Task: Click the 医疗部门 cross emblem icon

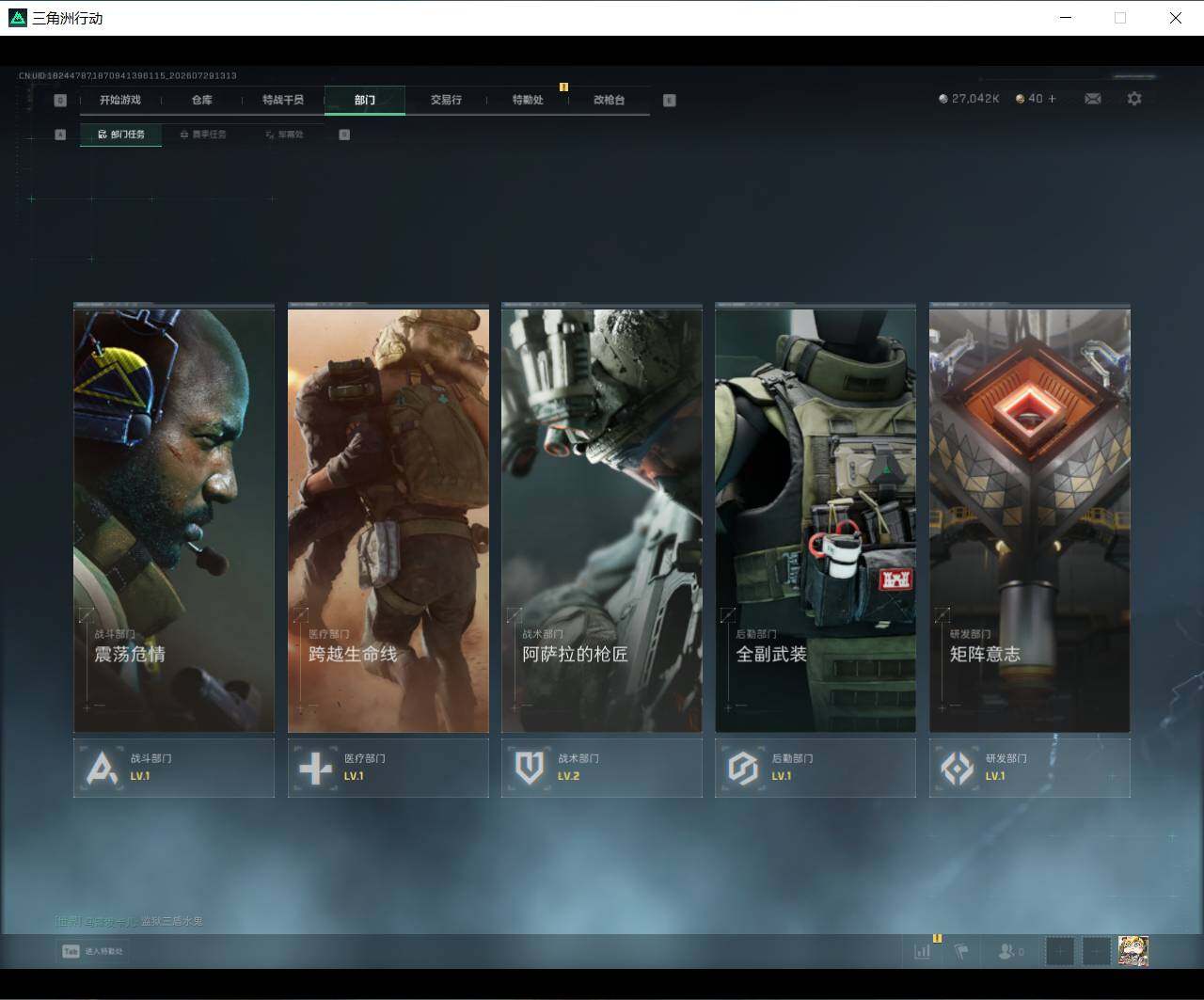Action: [x=315, y=769]
